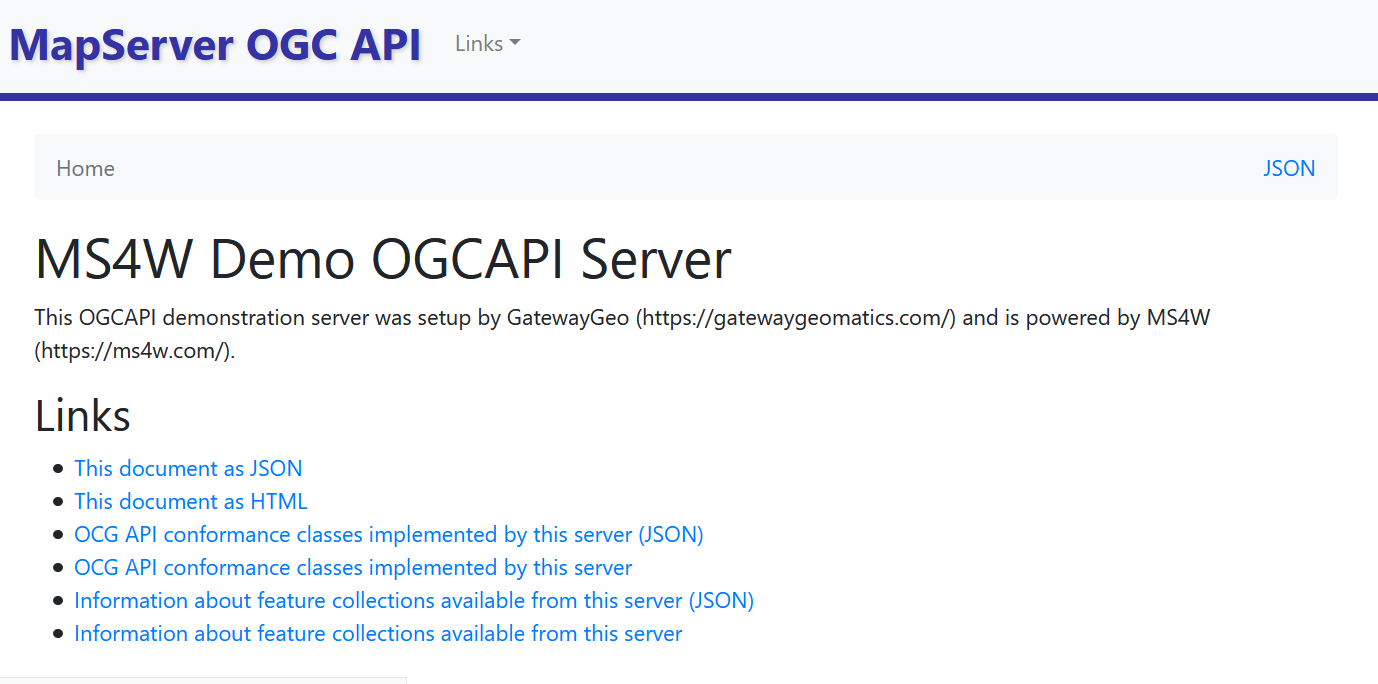1378x684 pixels.
Task: Open the 'This document as HTML' link
Action: (x=191, y=501)
